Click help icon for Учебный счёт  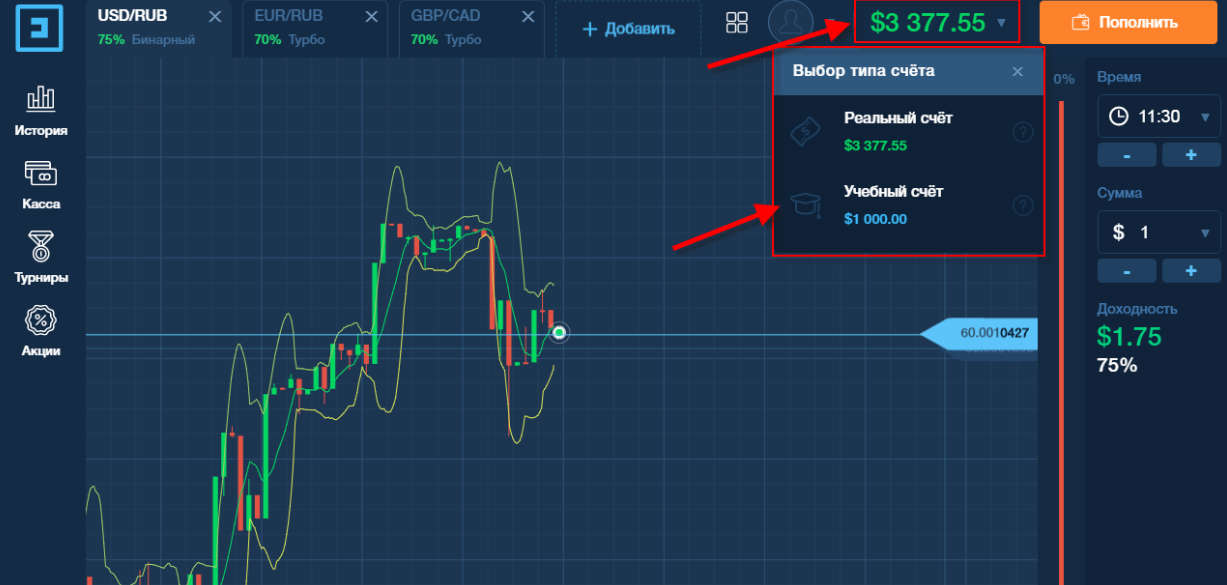[1022, 205]
